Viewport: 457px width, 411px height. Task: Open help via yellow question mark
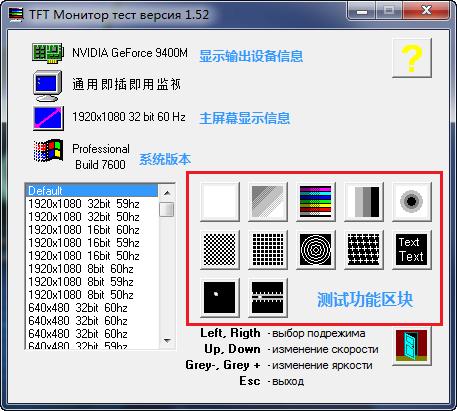tap(412, 58)
